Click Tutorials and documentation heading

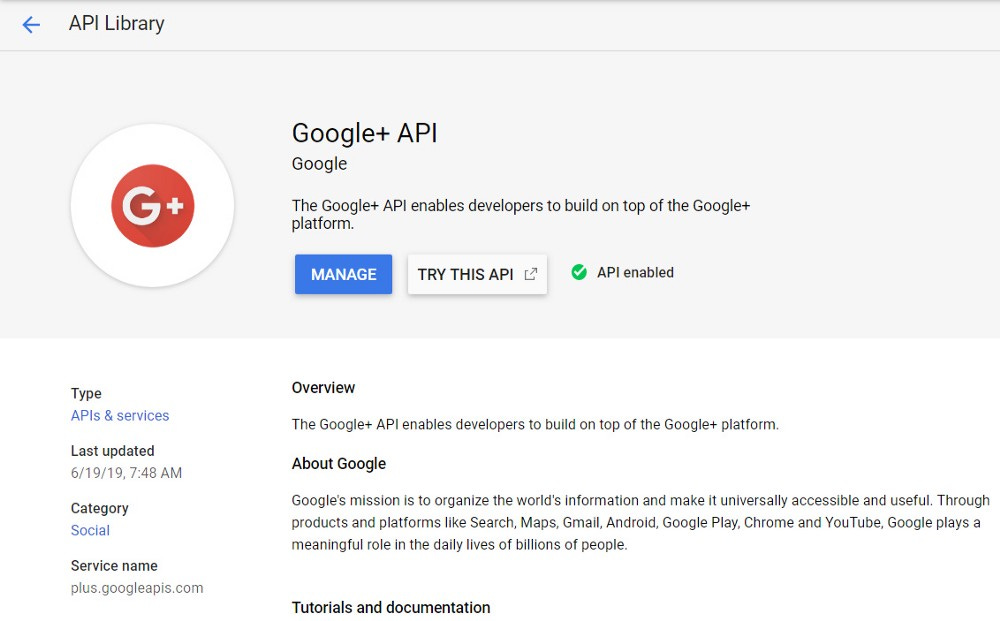(x=391, y=608)
